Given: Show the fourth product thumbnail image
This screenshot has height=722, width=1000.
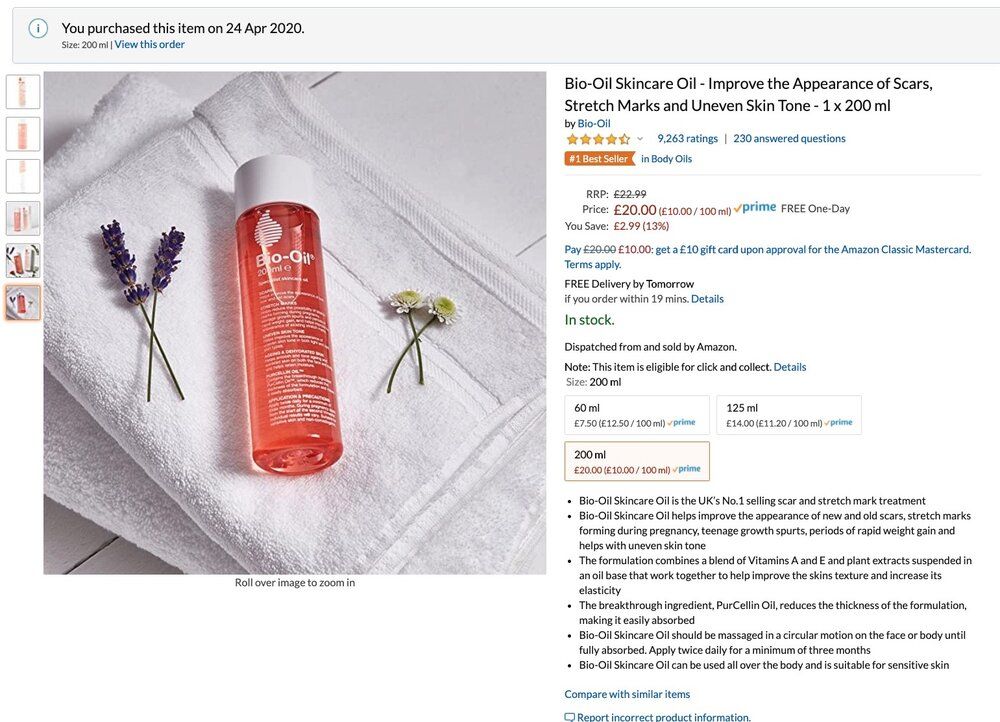Looking at the screenshot, I should (x=23, y=218).
